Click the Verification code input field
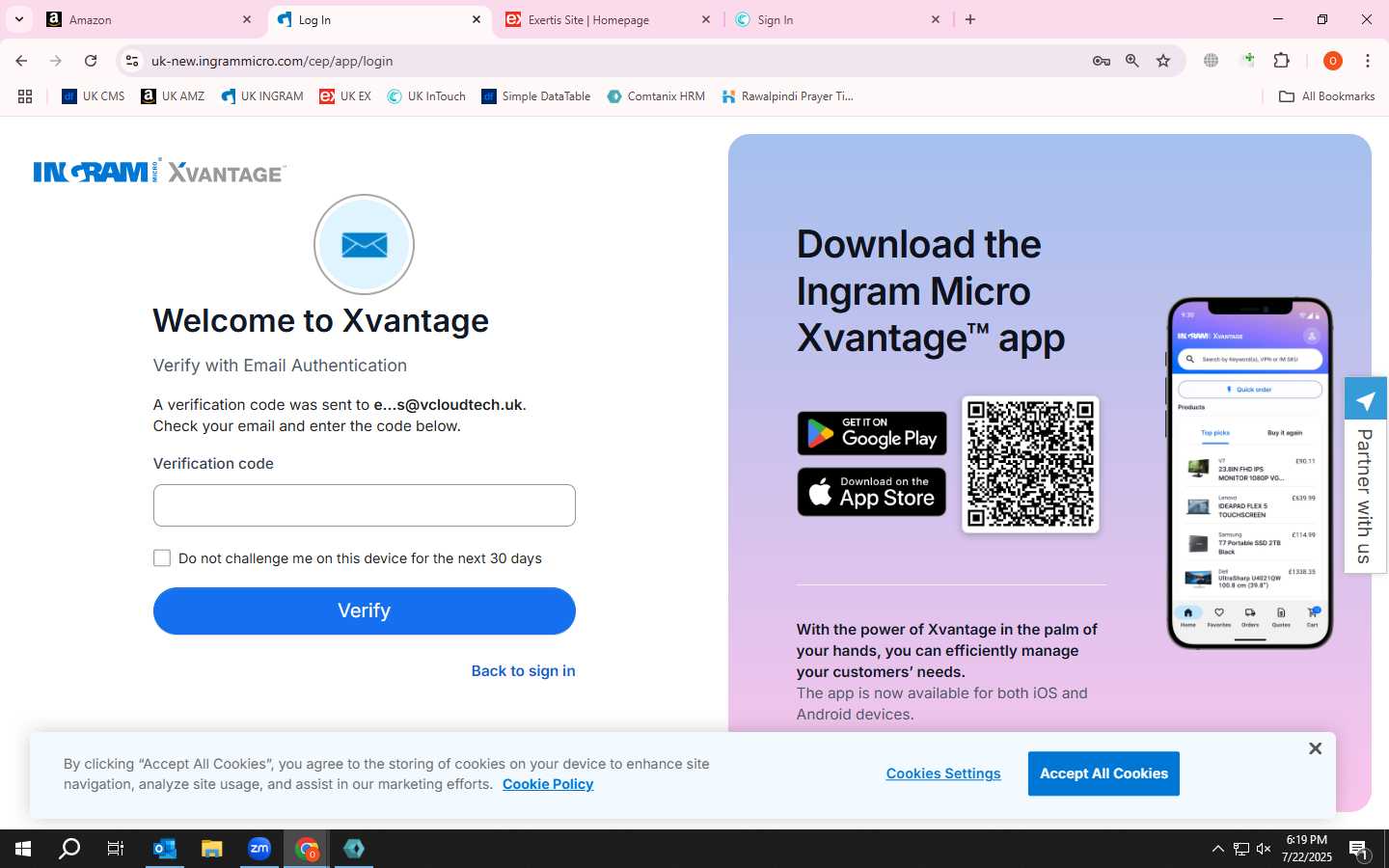This screenshot has width=1389, height=868. [365, 505]
